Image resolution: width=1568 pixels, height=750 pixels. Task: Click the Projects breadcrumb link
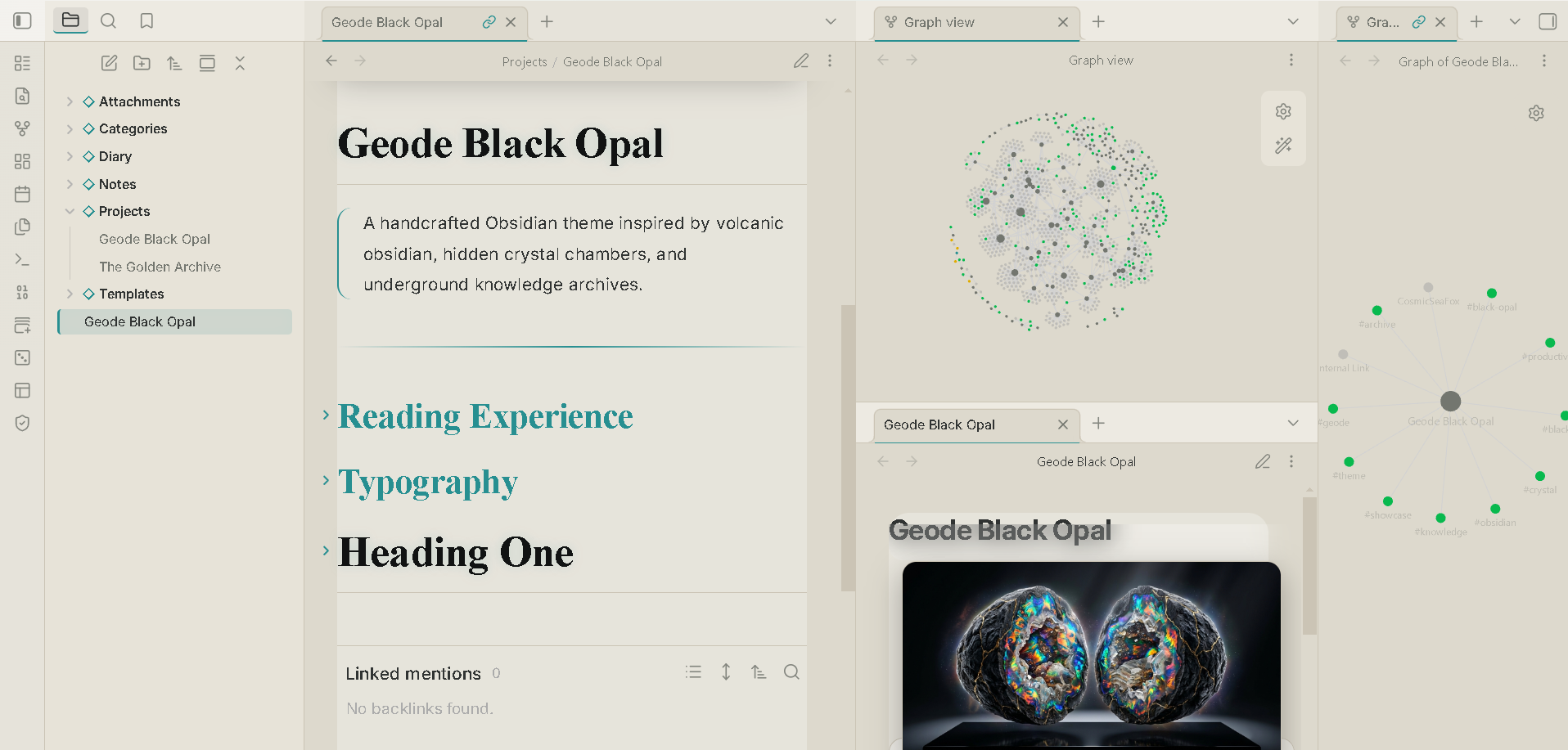[x=525, y=61]
